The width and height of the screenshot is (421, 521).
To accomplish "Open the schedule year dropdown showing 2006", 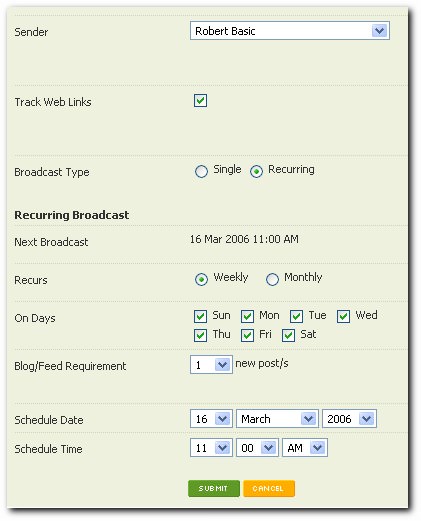I will point(349,419).
